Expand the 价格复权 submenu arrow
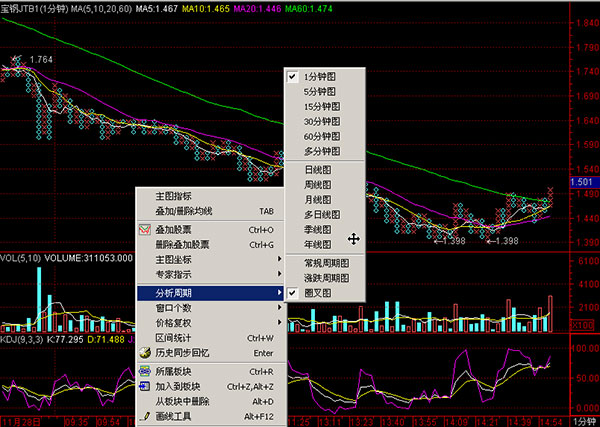The width and height of the screenshot is (600, 427). (x=279, y=323)
